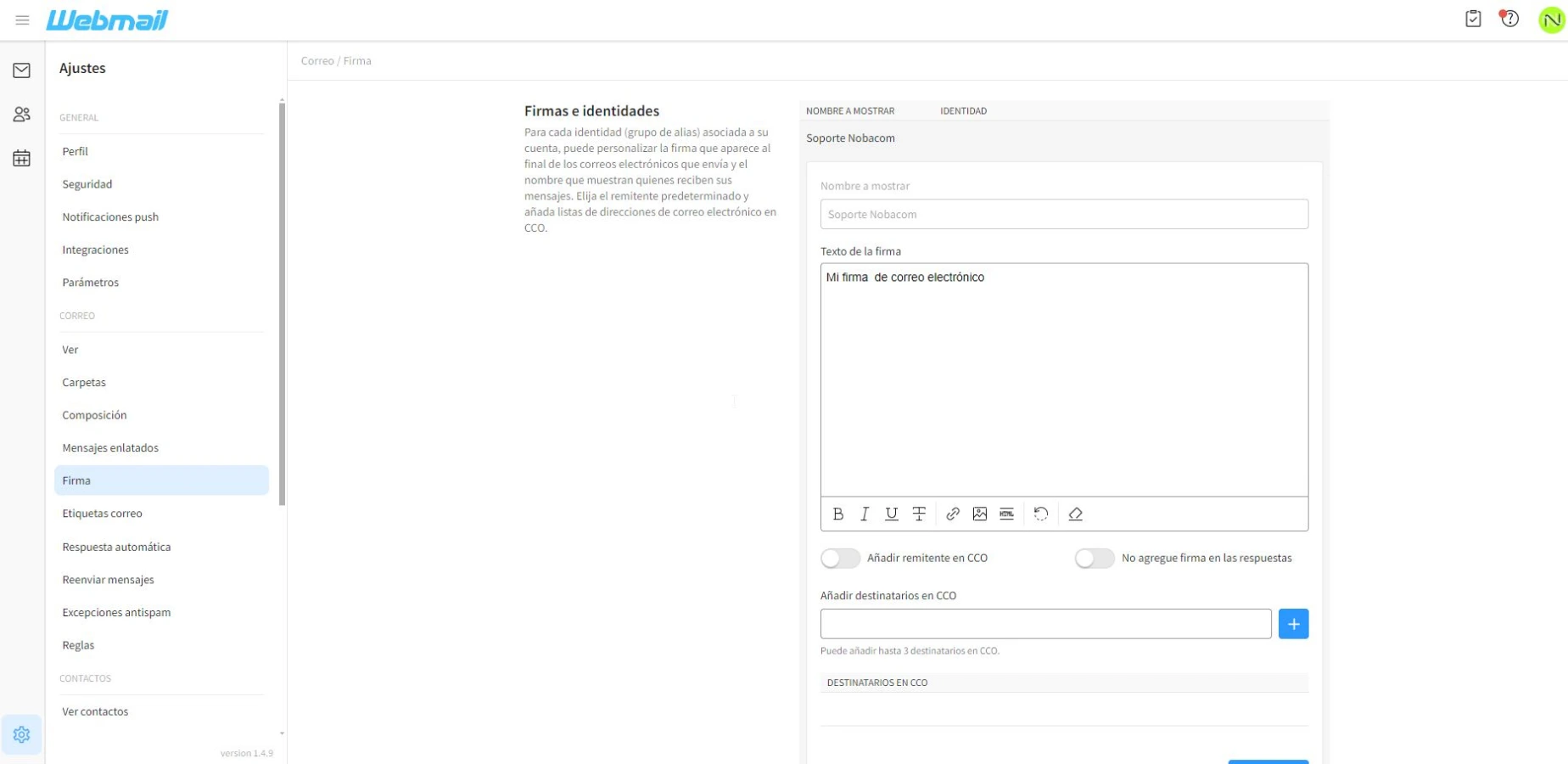Toggle bold formatting in signature editor
1568x764 pixels.
(x=837, y=514)
